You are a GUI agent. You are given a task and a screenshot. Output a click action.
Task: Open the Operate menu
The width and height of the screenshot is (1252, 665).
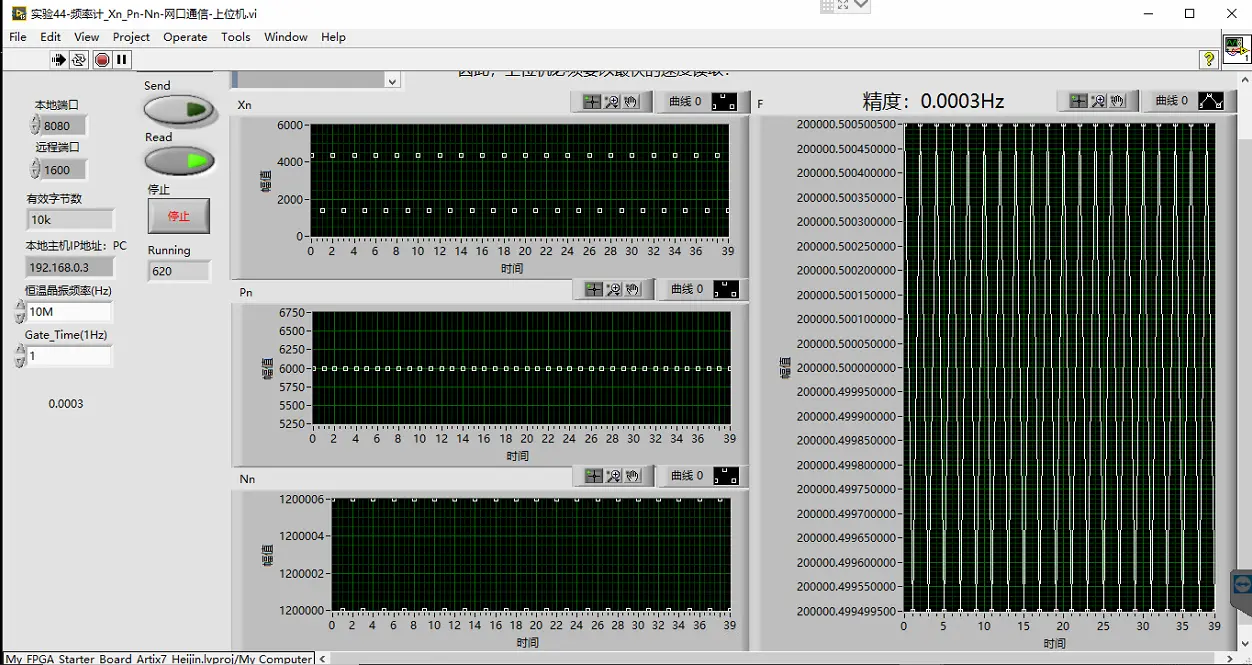[185, 37]
